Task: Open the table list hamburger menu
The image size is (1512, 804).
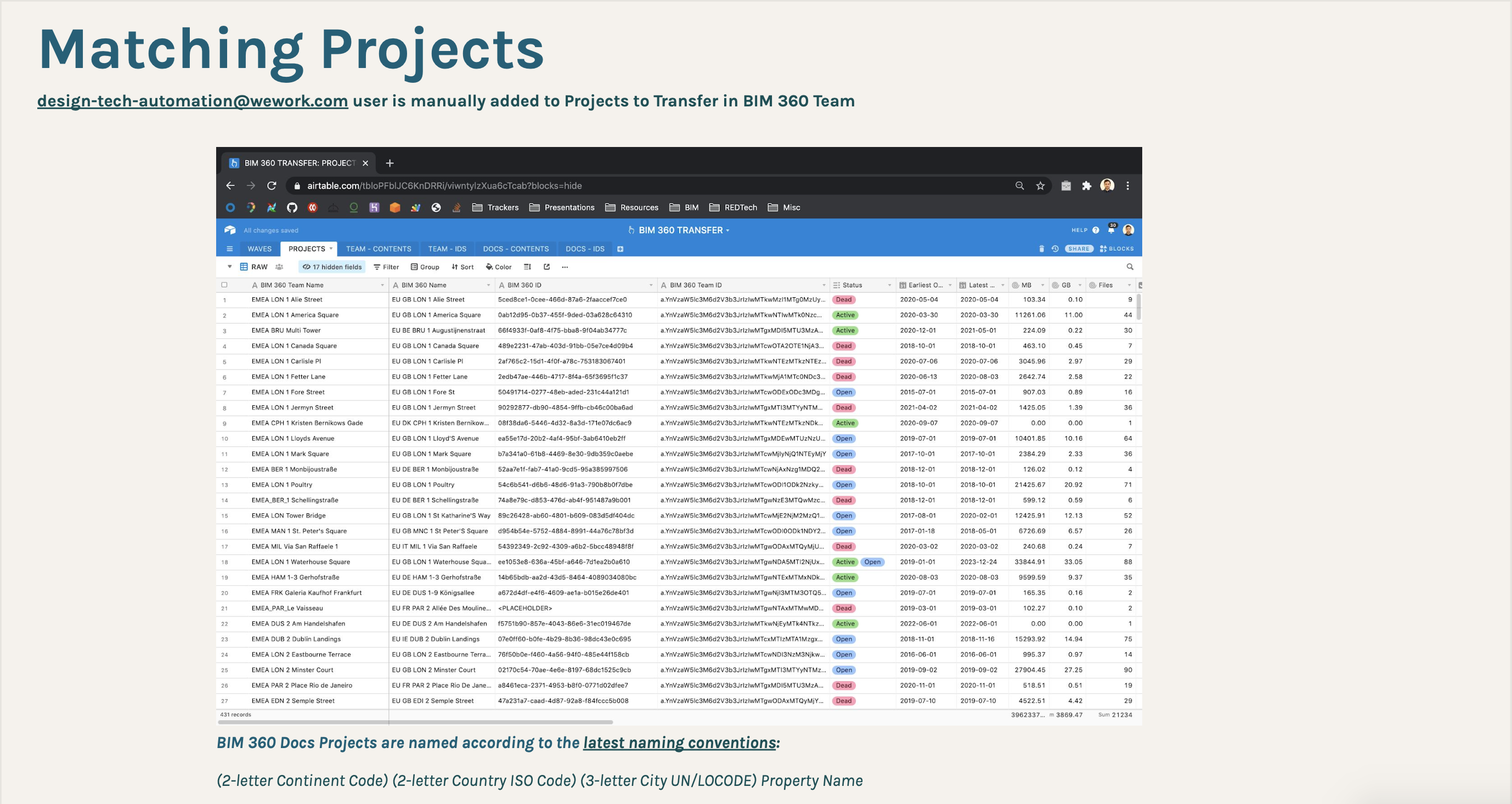Action: point(229,249)
